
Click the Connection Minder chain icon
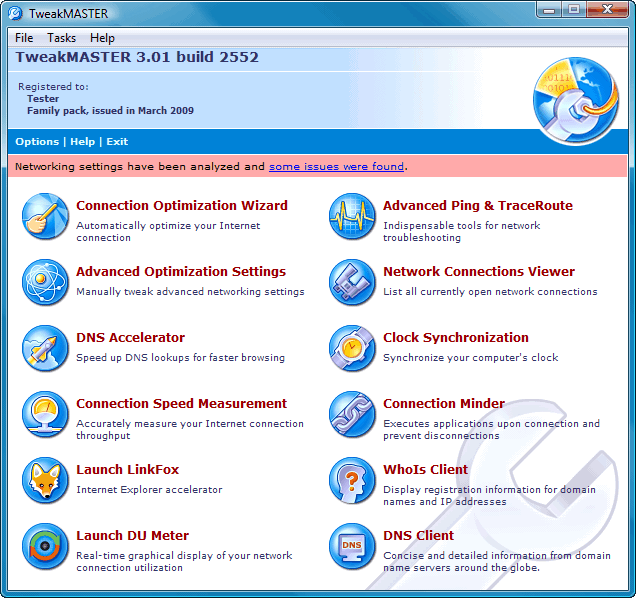click(x=352, y=415)
